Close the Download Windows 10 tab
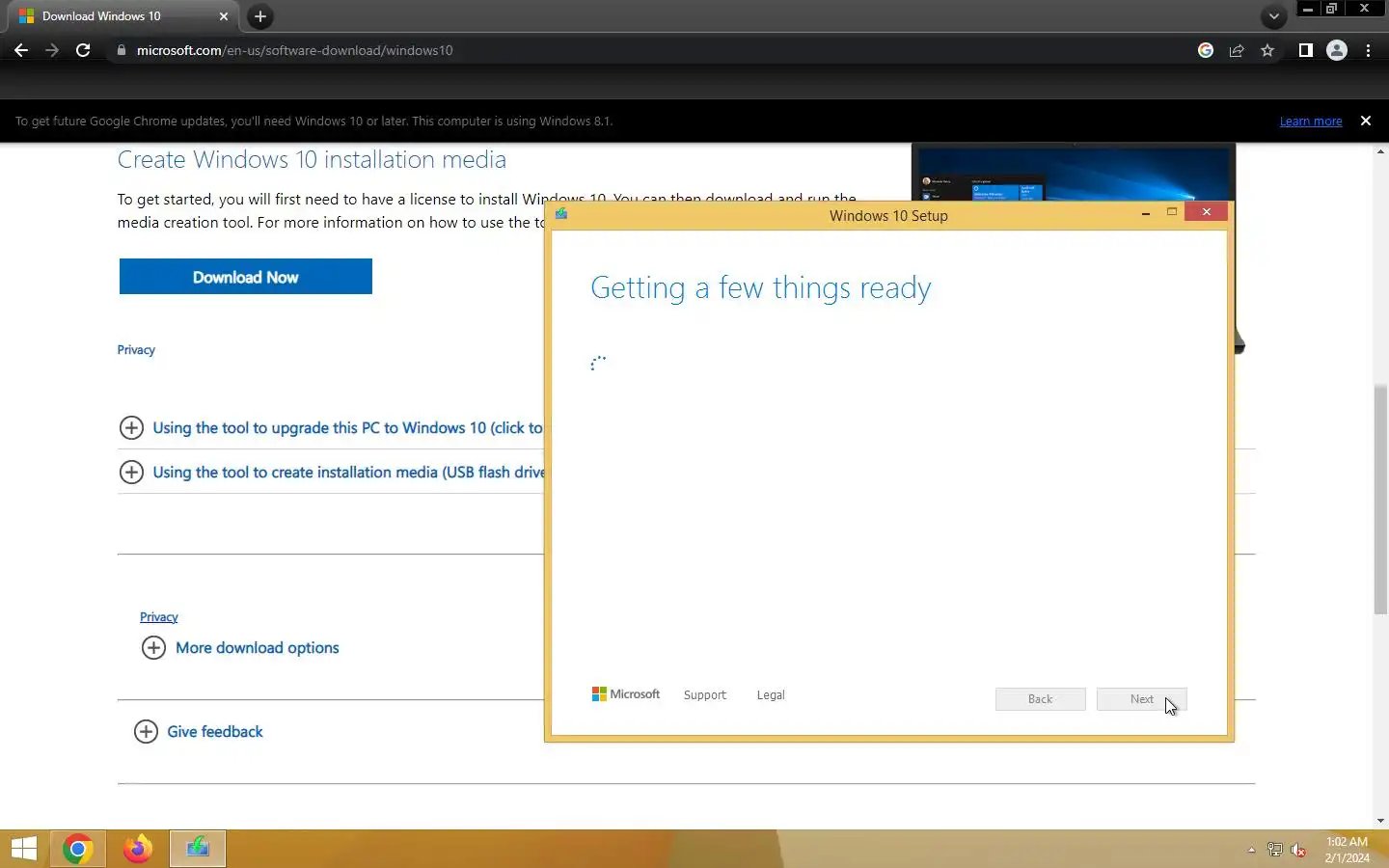The image size is (1389, 868). [224, 16]
